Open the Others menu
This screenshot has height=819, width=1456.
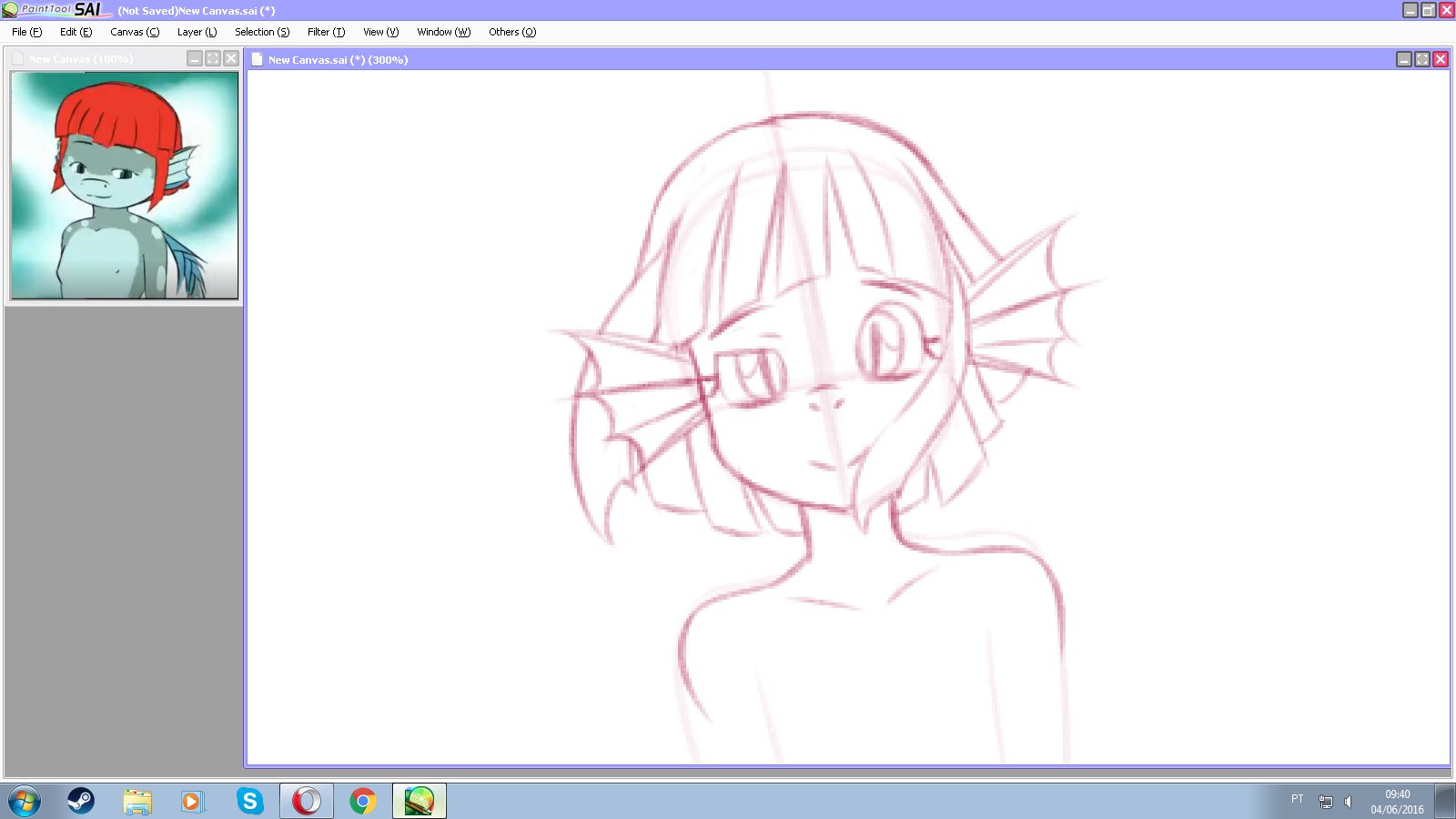(512, 32)
